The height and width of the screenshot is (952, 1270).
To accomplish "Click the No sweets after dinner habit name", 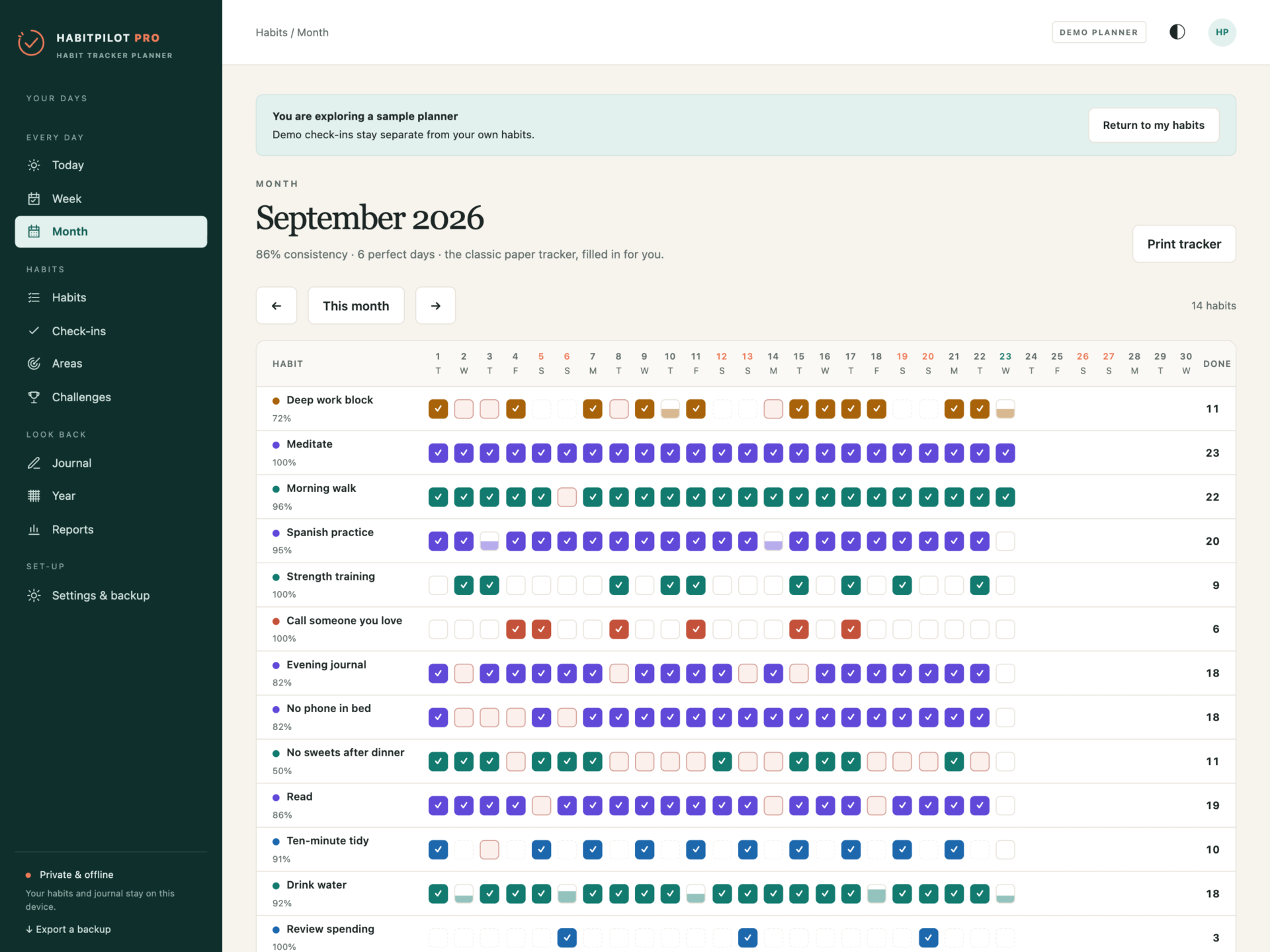I will pos(345,752).
